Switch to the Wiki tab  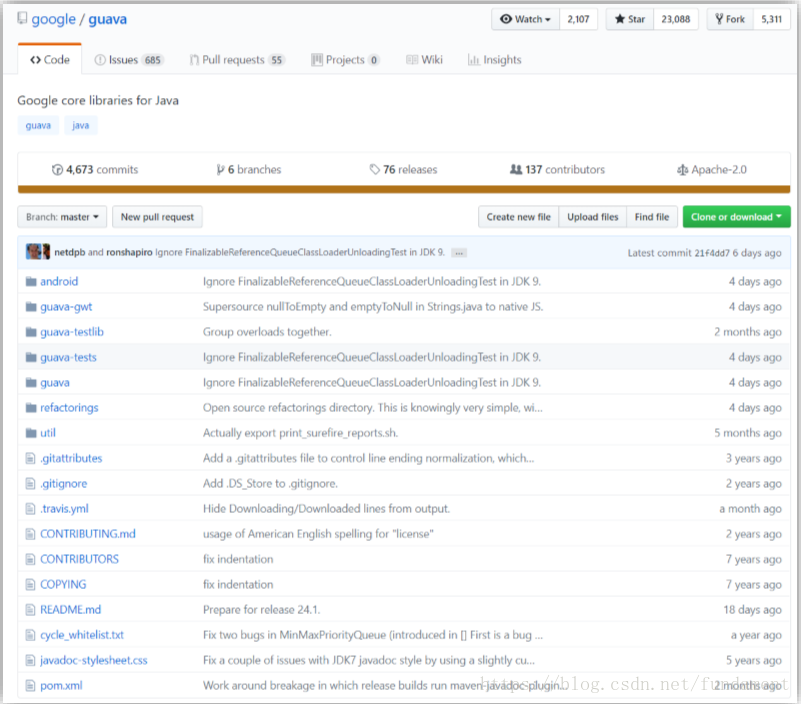425,60
